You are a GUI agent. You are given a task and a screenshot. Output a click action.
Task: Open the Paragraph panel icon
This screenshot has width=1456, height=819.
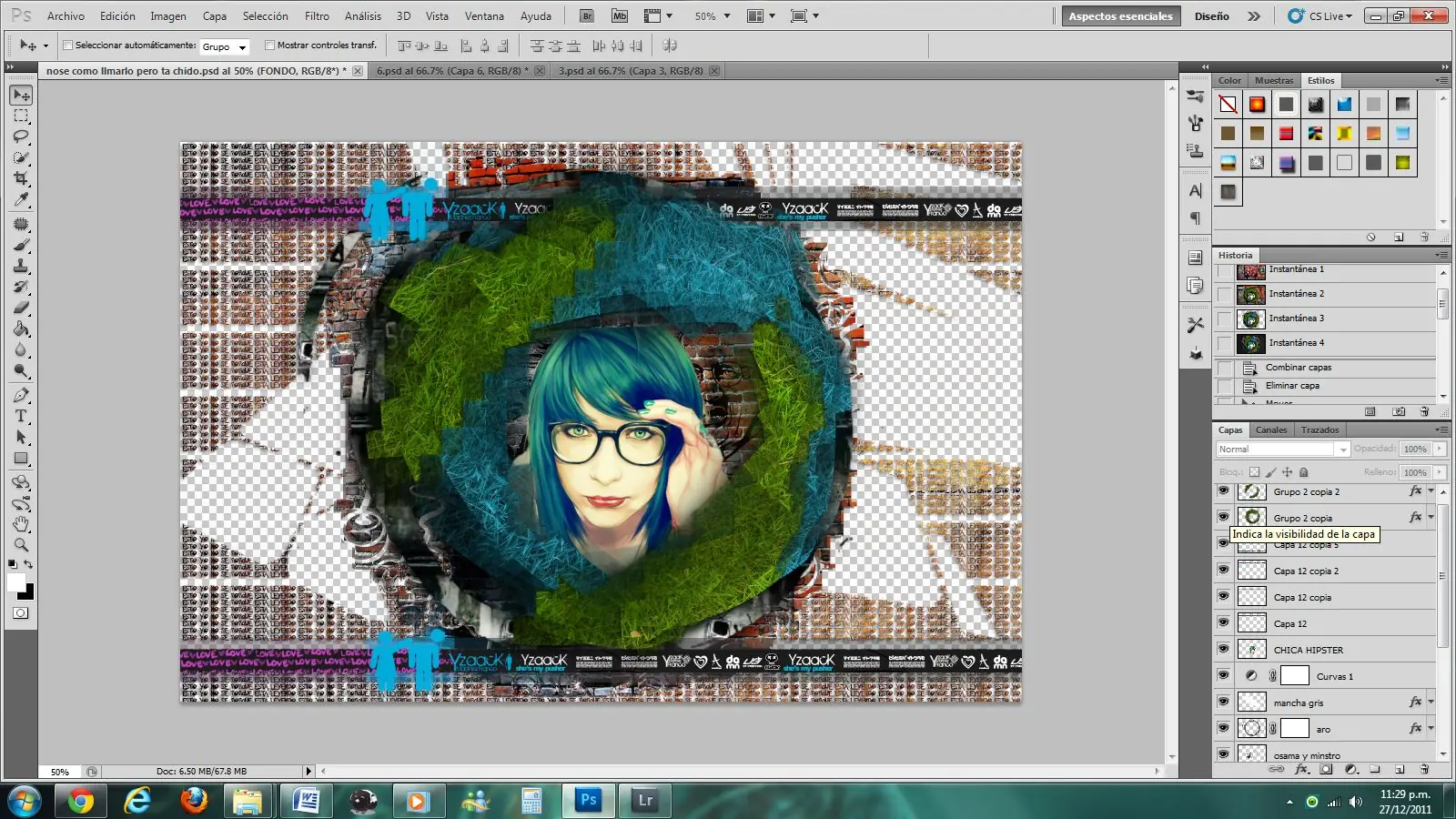[x=1196, y=218]
